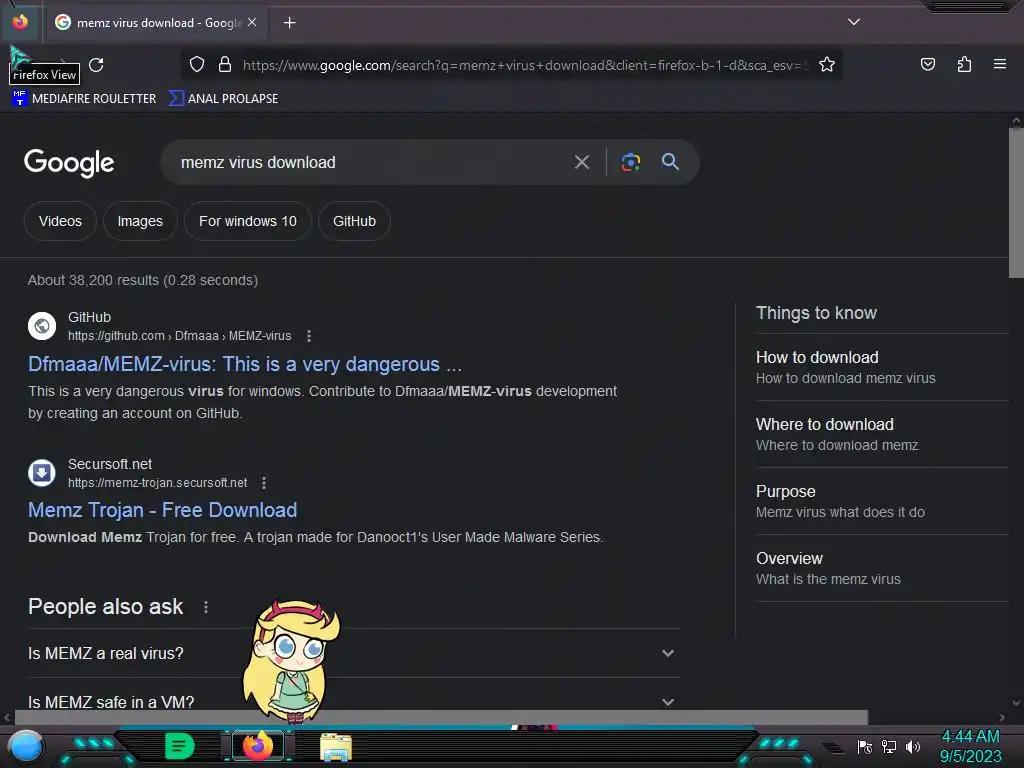Click the Google logo

(69, 163)
